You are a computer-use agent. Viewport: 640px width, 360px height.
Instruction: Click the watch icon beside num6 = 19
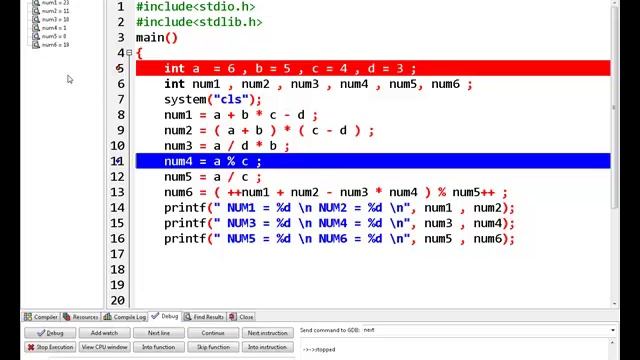(36, 44)
